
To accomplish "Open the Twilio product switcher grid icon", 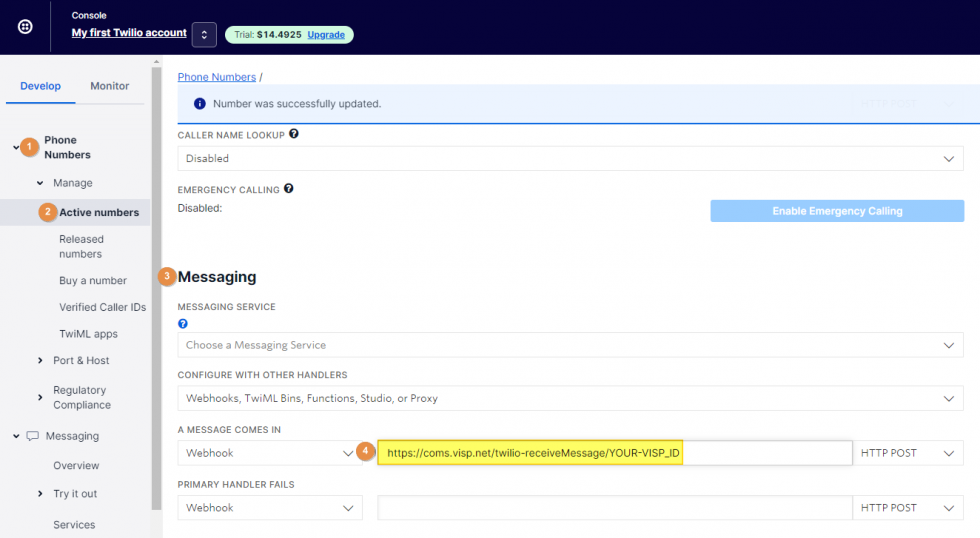I will coord(25,27).
